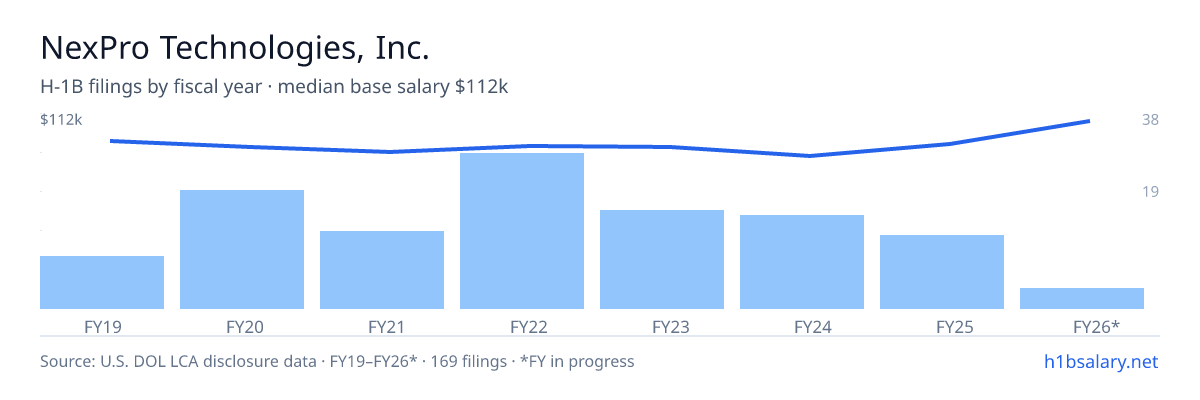1200x400 pixels.
Task: Click the FY19 axis label
Action: click(x=102, y=326)
